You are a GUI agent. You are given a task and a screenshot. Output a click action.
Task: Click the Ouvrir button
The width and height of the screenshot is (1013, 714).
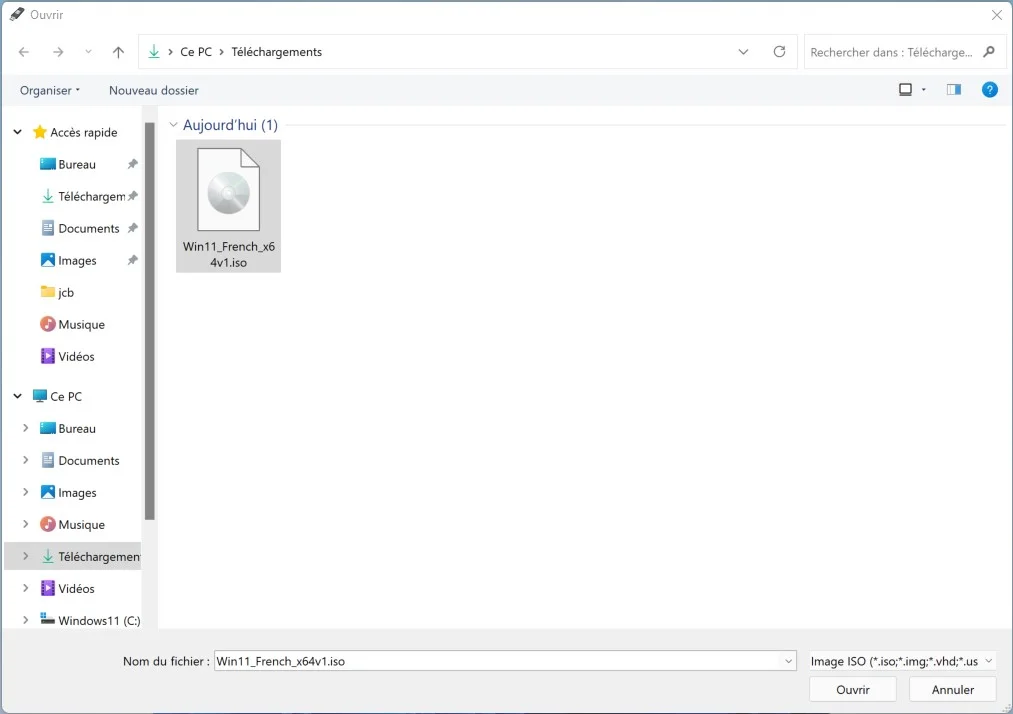[852, 689]
